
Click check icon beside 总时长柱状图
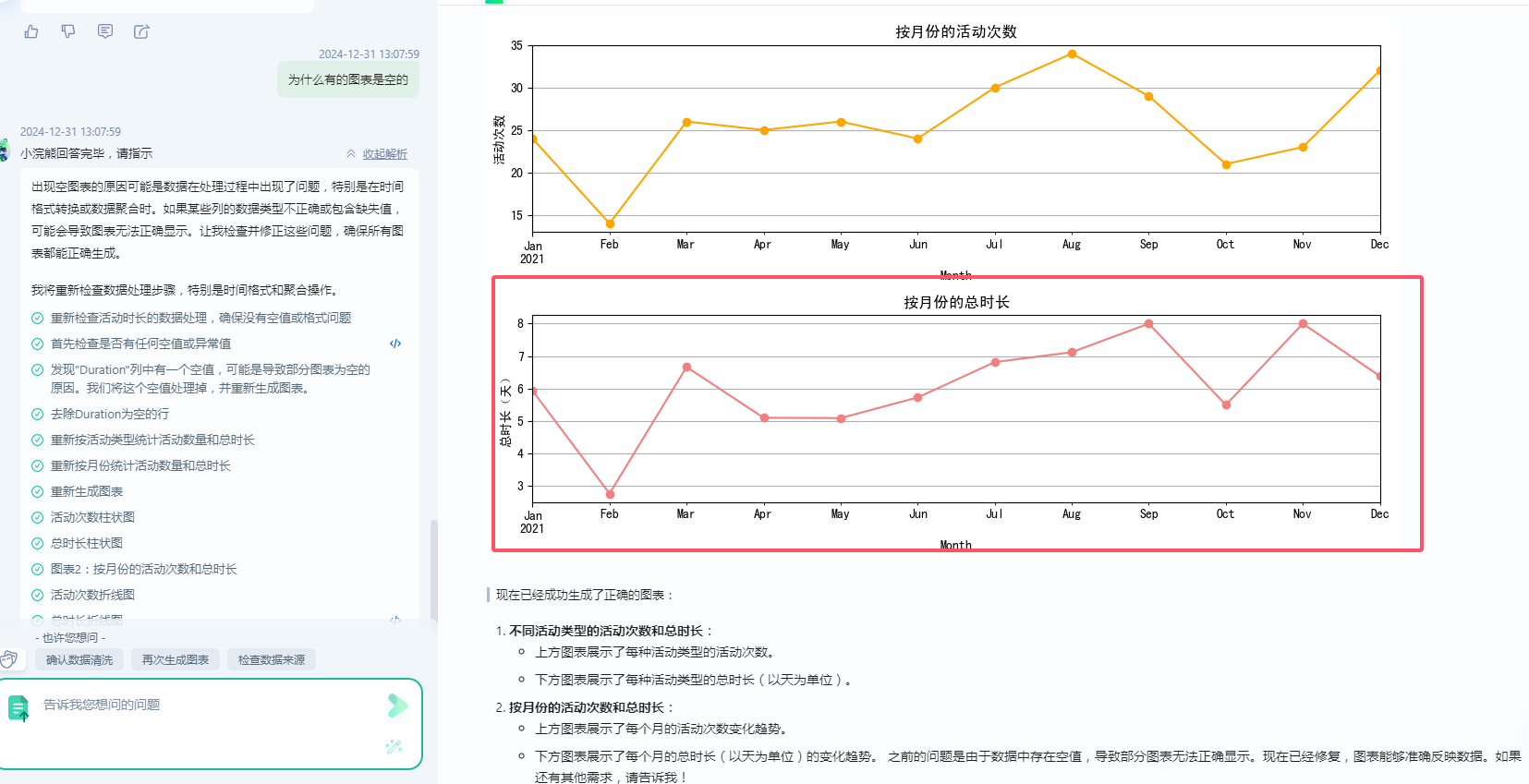(x=38, y=543)
